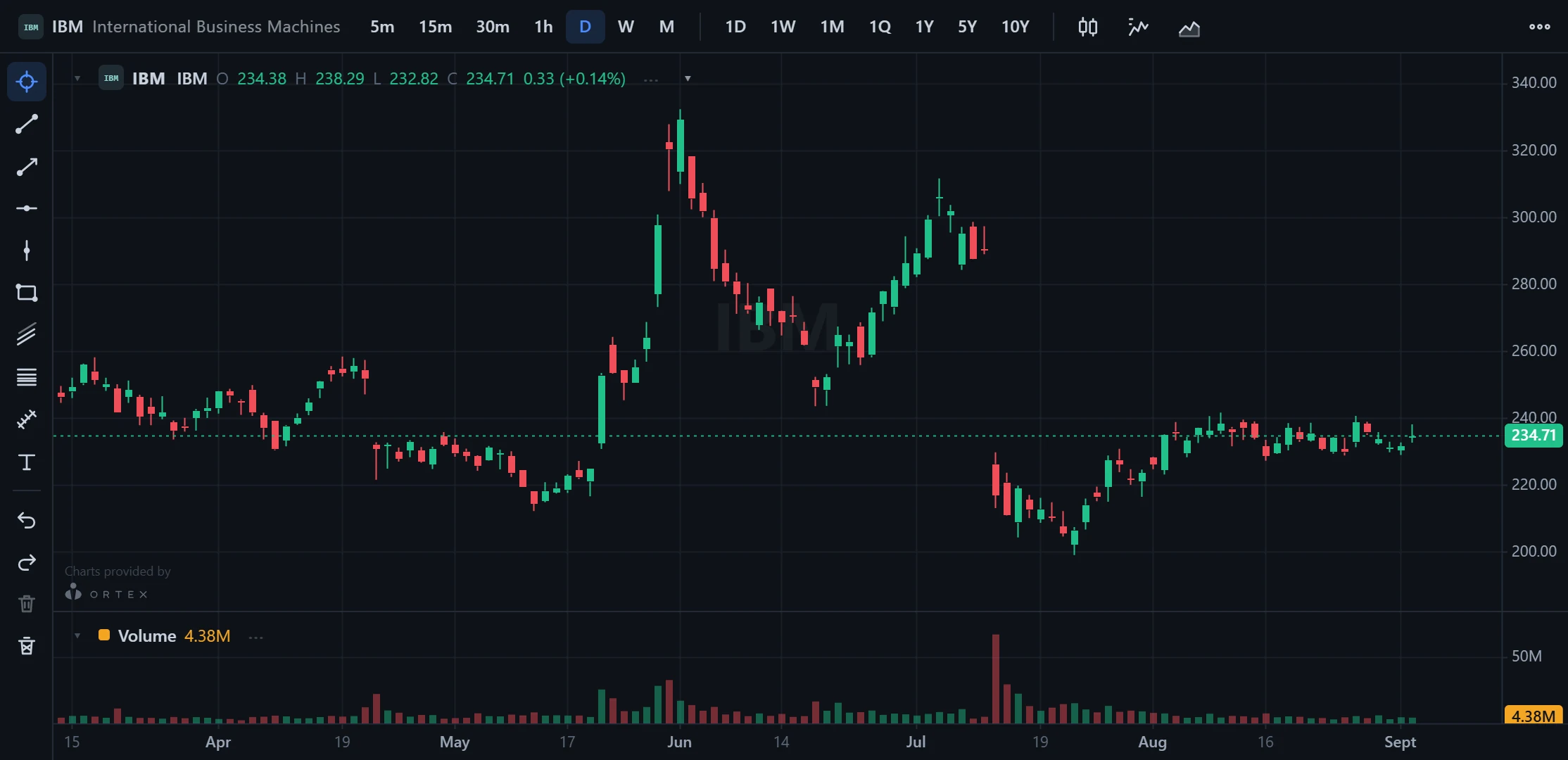Viewport: 1568px width, 760px height.
Task: Switch to 30m interval
Action: pyautogui.click(x=493, y=27)
